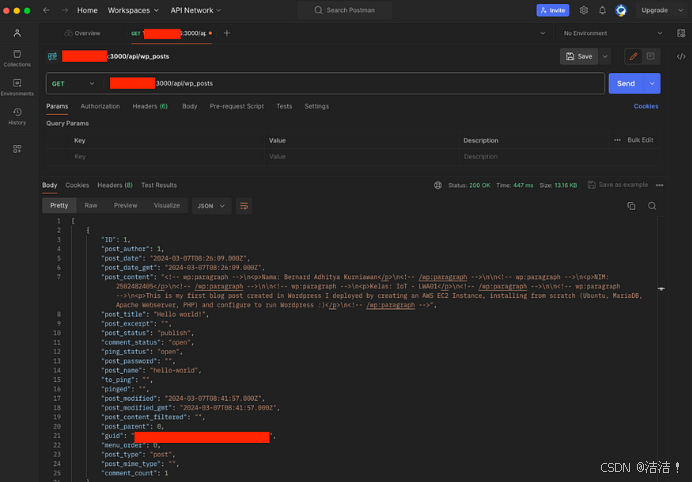Click the Search Postman field
The image size is (692, 482).
tap(344, 10)
